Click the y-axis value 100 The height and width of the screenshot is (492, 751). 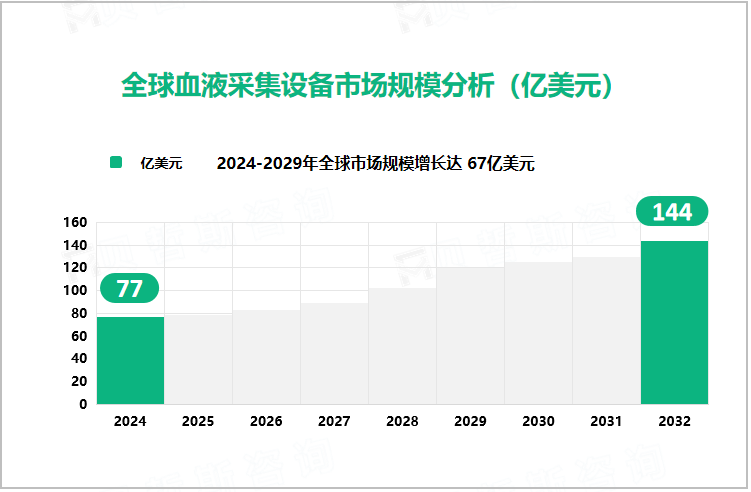click(x=75, y=290)
